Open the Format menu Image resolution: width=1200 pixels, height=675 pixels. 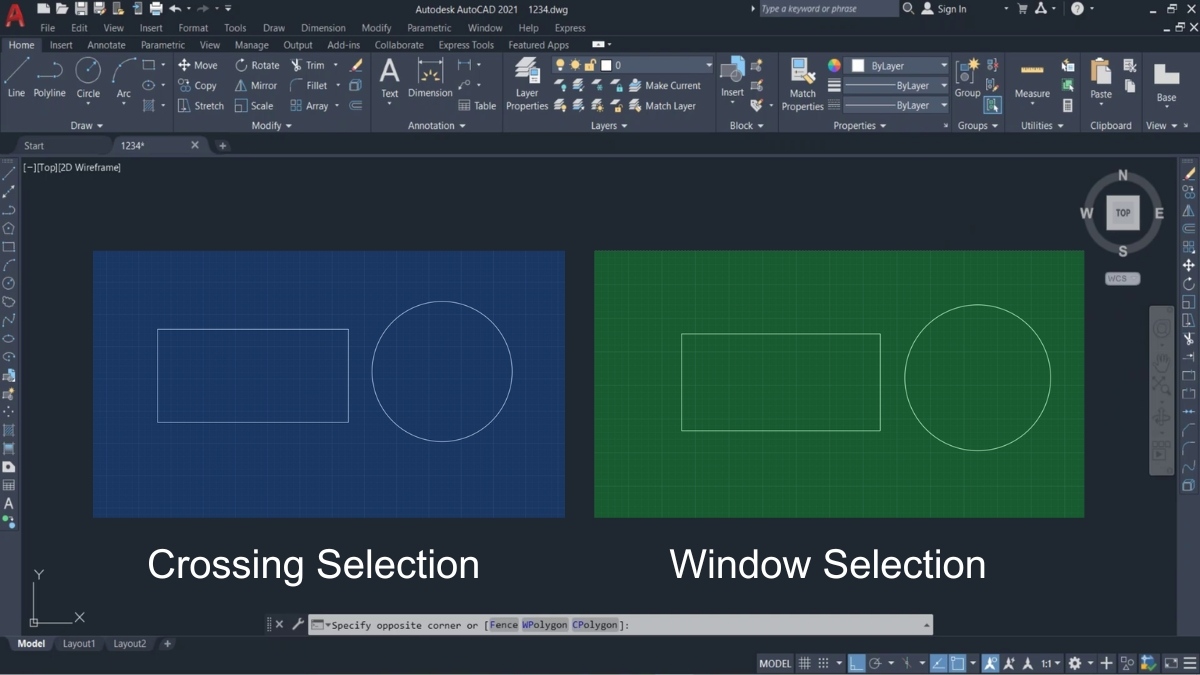[x=193, y=28]
